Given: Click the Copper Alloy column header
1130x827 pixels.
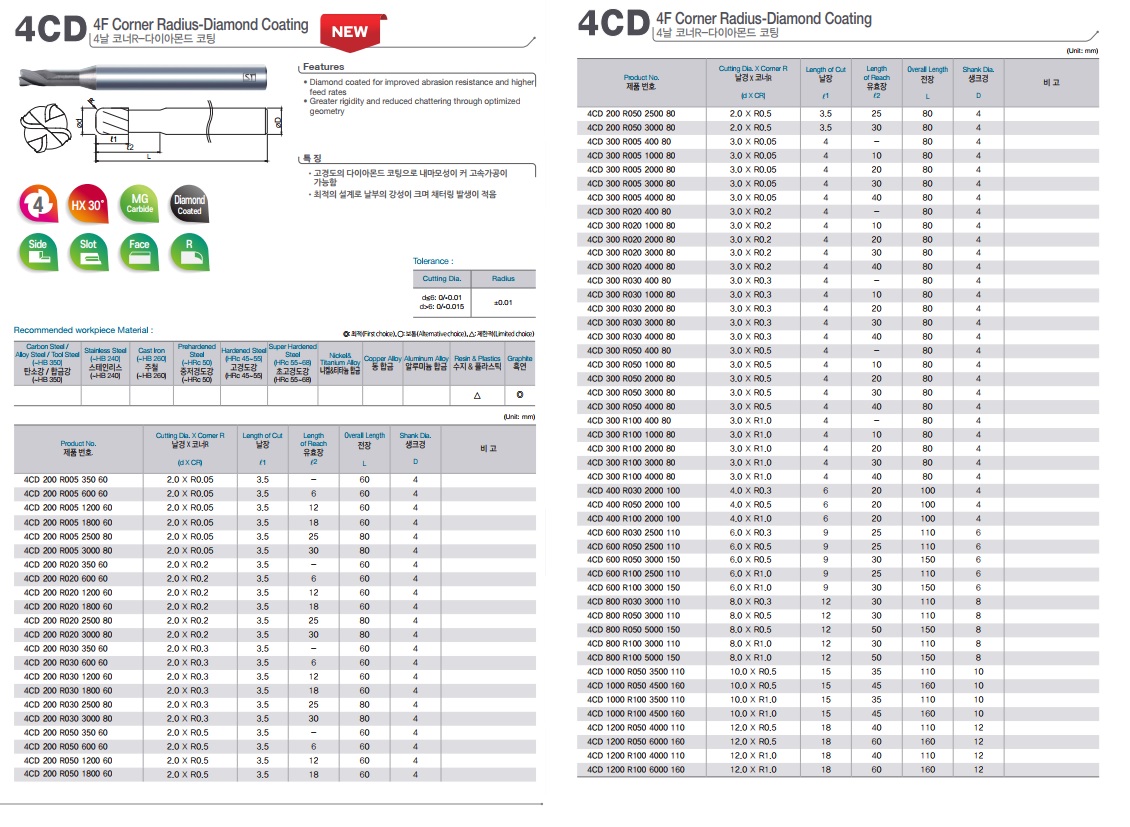Looking at the screenshot, I should point(383,363).
